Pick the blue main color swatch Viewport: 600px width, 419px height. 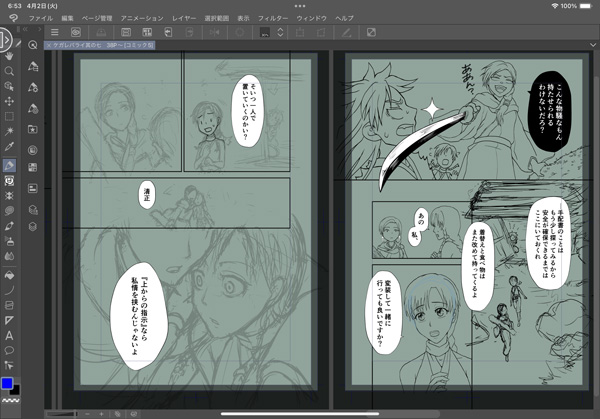coord(7,383)
